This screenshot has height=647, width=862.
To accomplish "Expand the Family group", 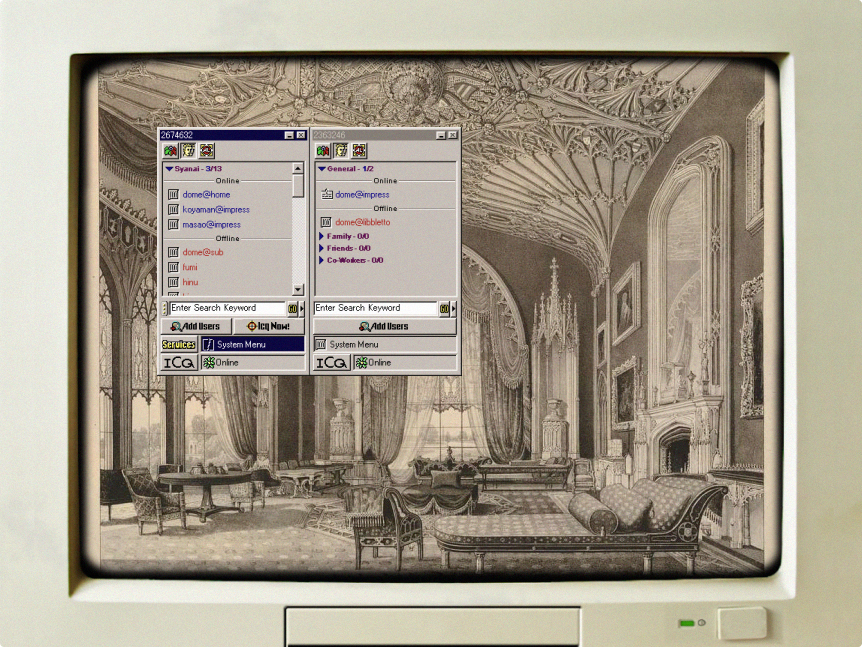I will 321,236.
